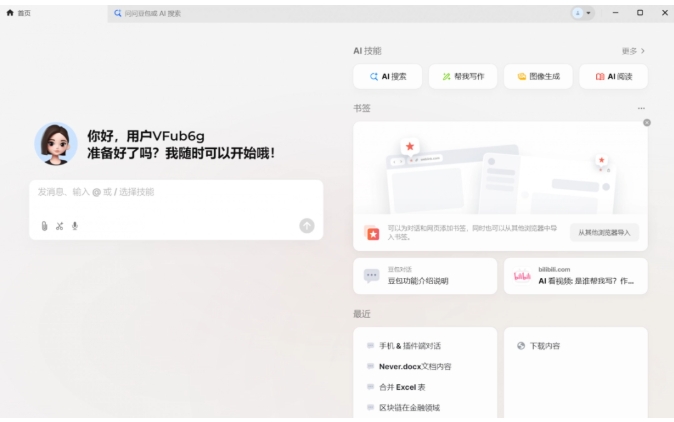Image resolution: width=674 pixels, height=422 pixels.
Task: Focus the message input field
Action: [175, 192]
